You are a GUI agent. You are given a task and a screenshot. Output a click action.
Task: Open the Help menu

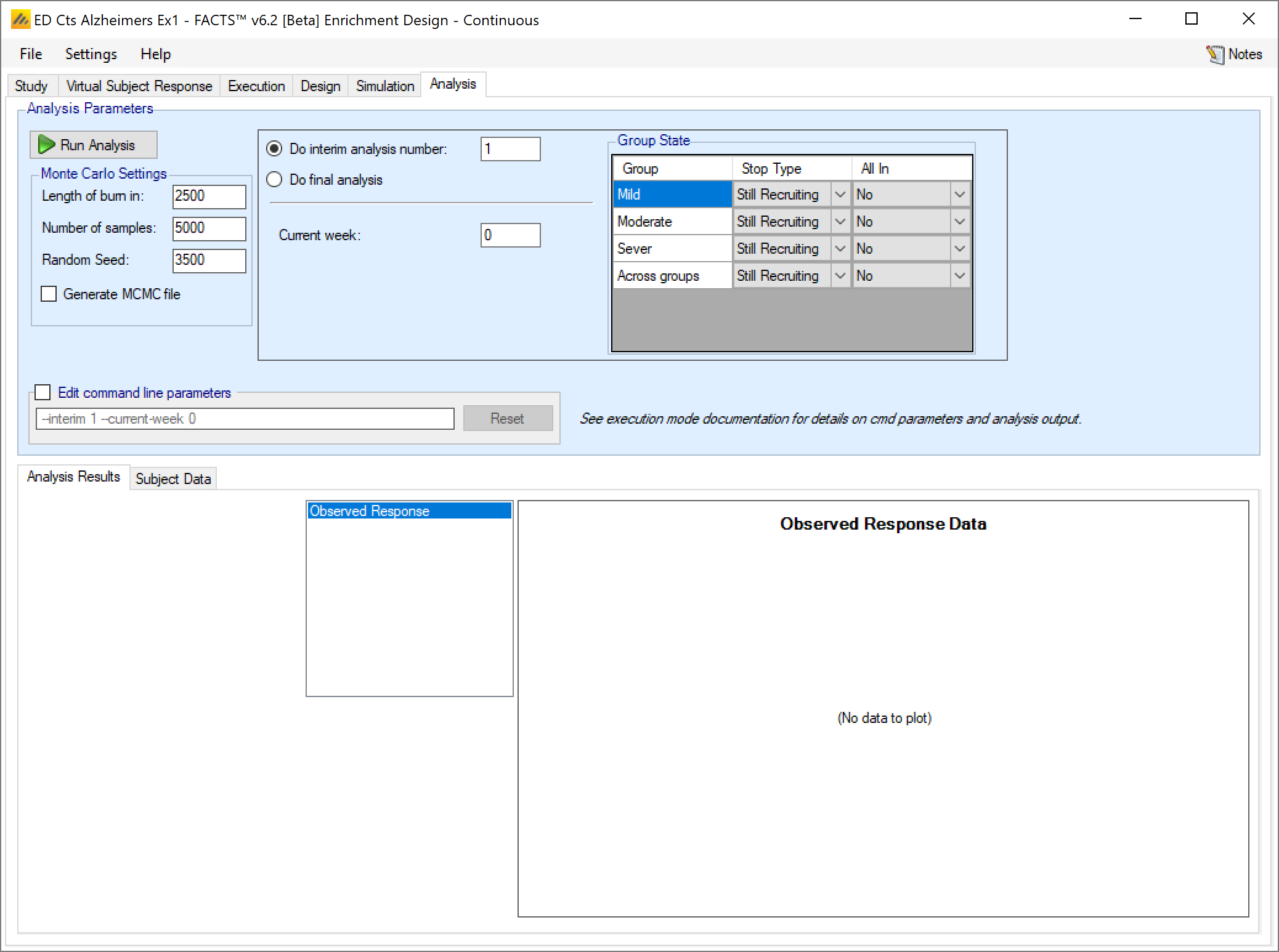155,54
